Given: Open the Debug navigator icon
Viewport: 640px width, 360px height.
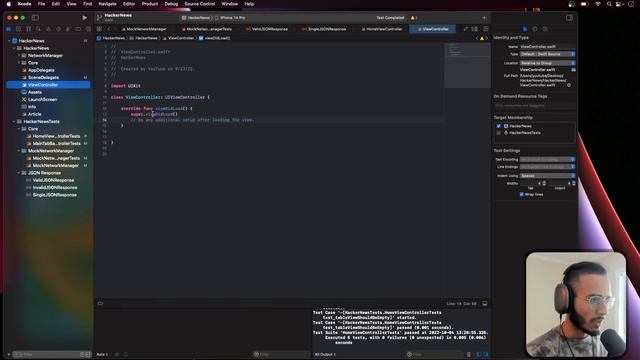Looking at the screenshot, I should [68, 29].
